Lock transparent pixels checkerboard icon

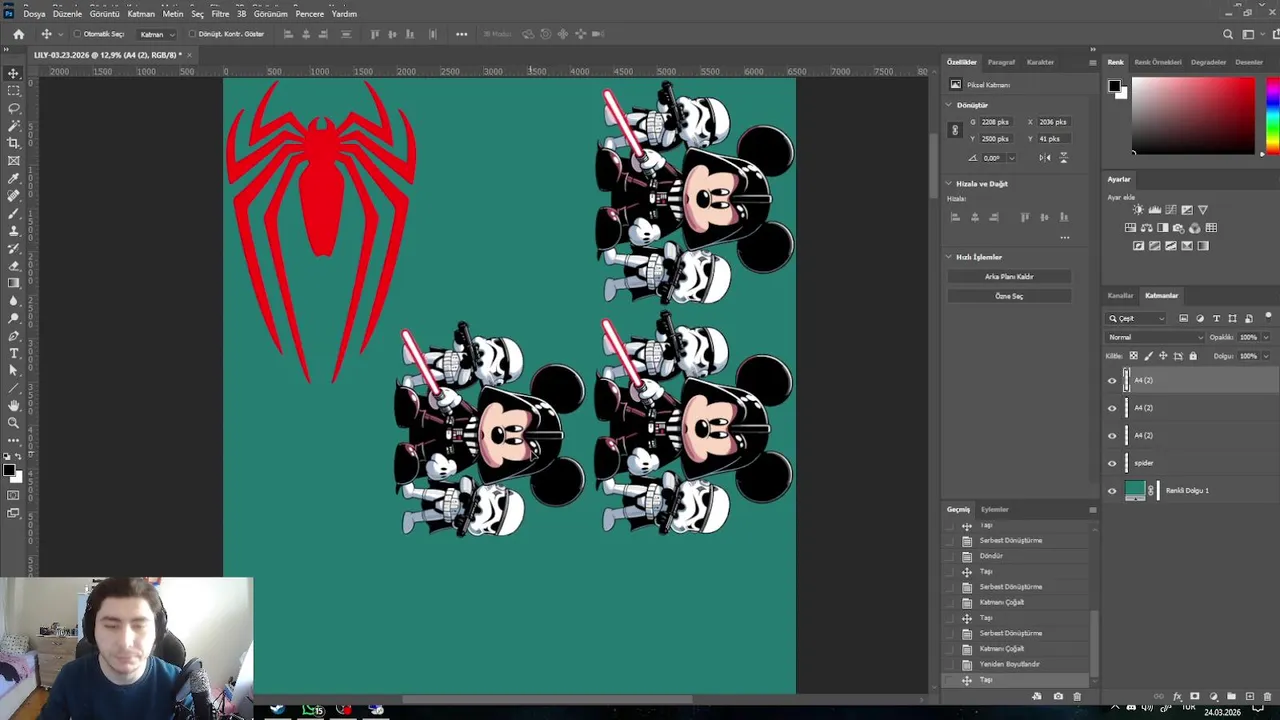[1133, 356]
